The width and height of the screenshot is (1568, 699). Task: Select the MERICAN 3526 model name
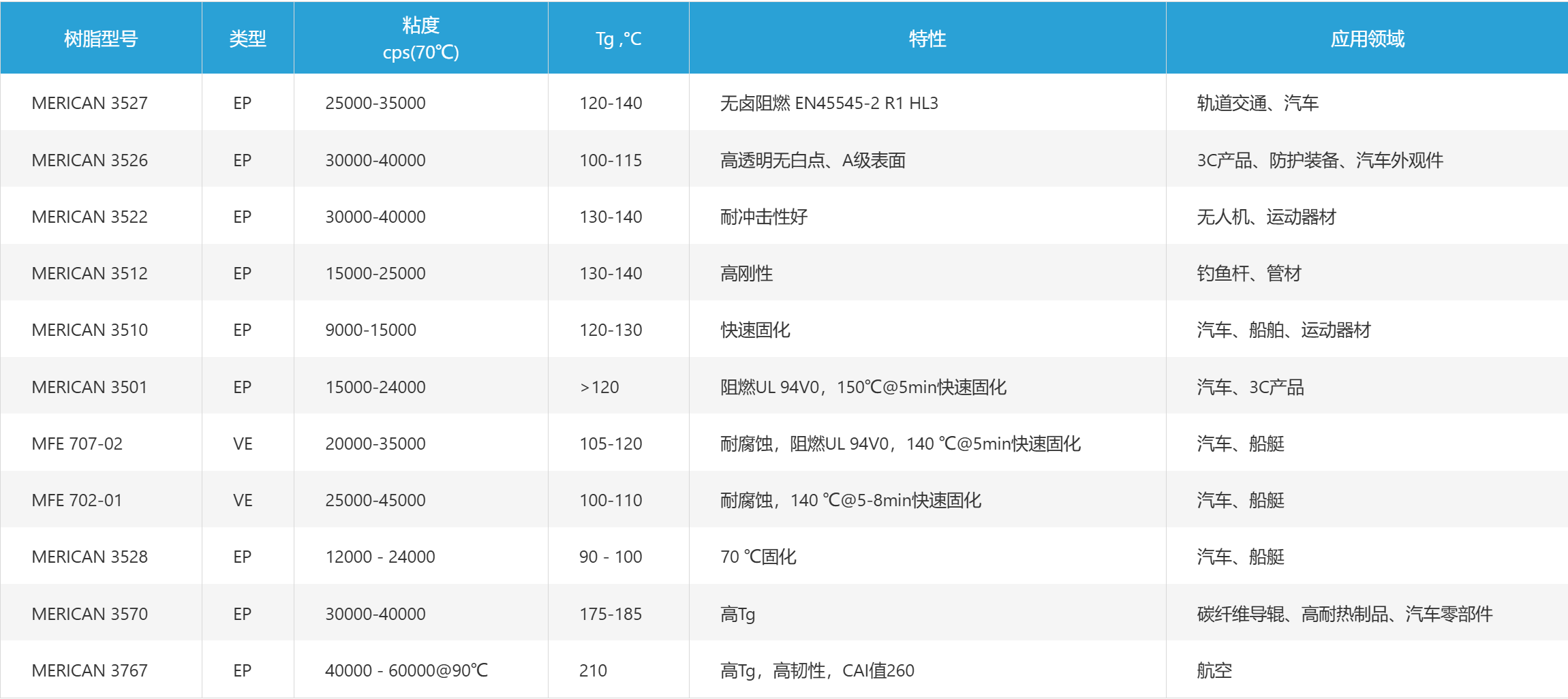tap(90, 160)
